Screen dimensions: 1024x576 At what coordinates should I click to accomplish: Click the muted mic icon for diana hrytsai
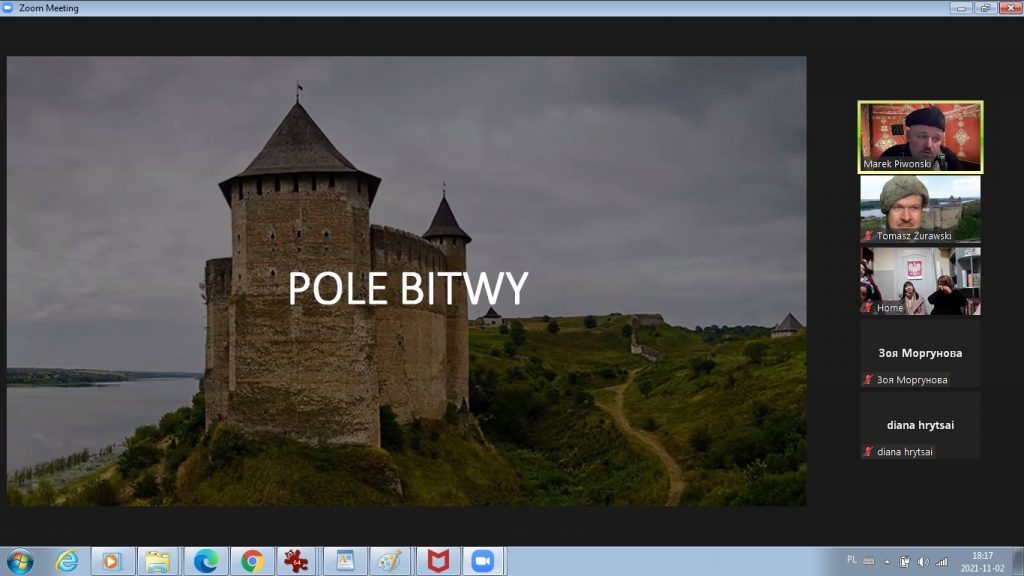tap(868, 452)
